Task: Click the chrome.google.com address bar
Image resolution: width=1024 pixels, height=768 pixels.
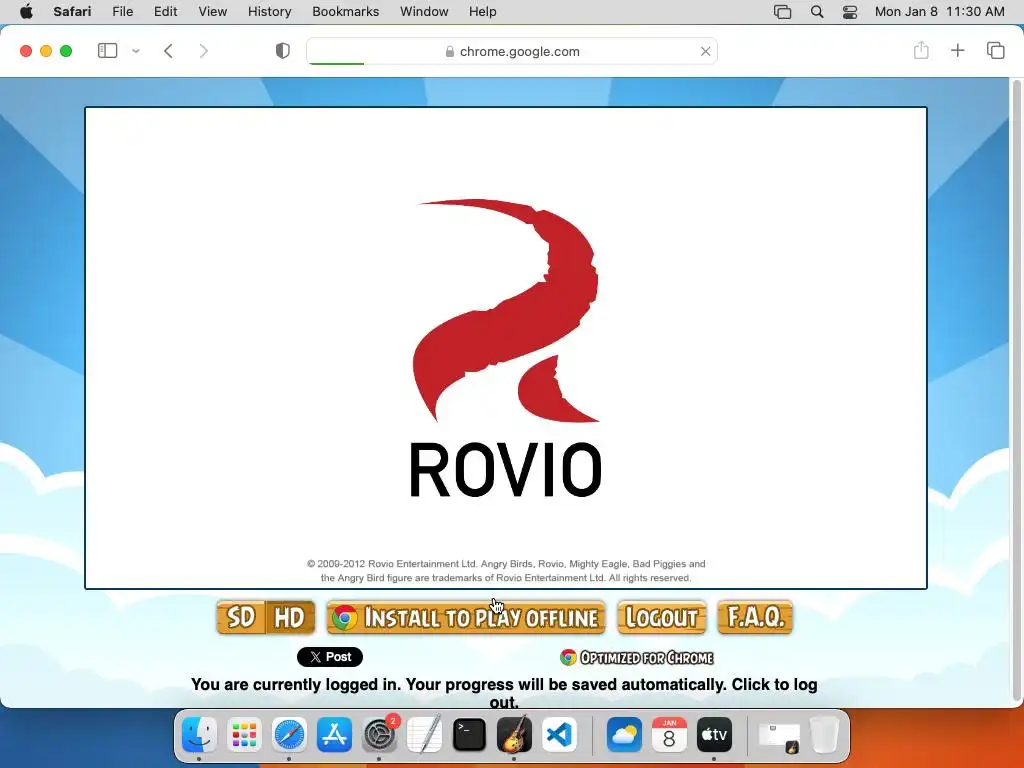Action: pos(512,51)
